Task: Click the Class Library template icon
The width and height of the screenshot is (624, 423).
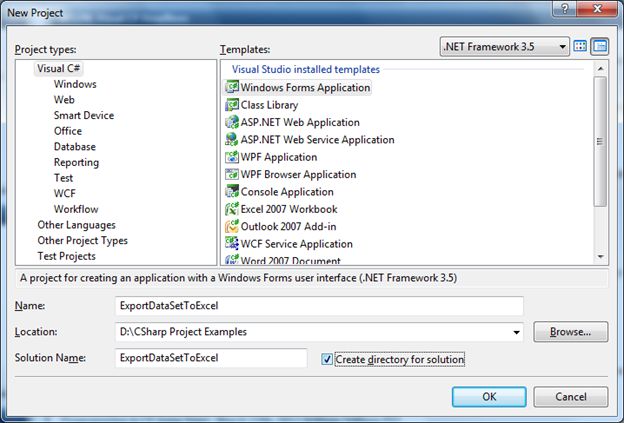Action: pyautogui.click(x=232, y=105)
